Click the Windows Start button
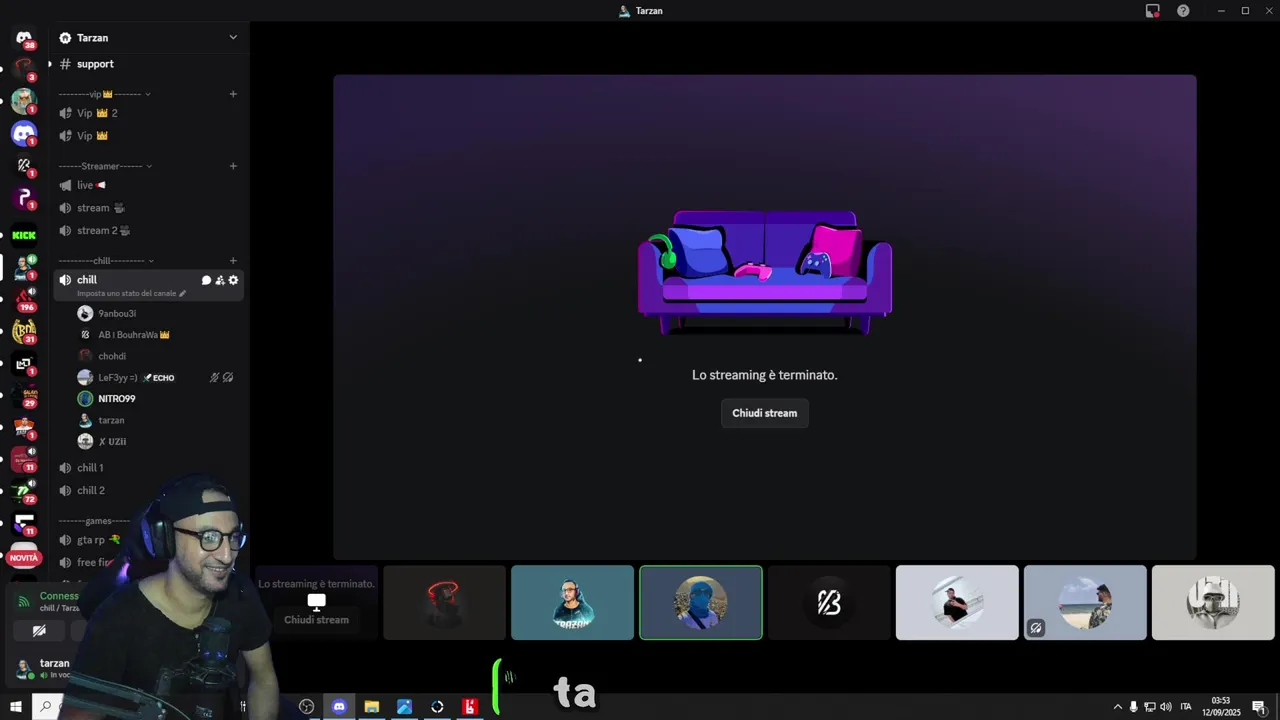 point(16,706)
